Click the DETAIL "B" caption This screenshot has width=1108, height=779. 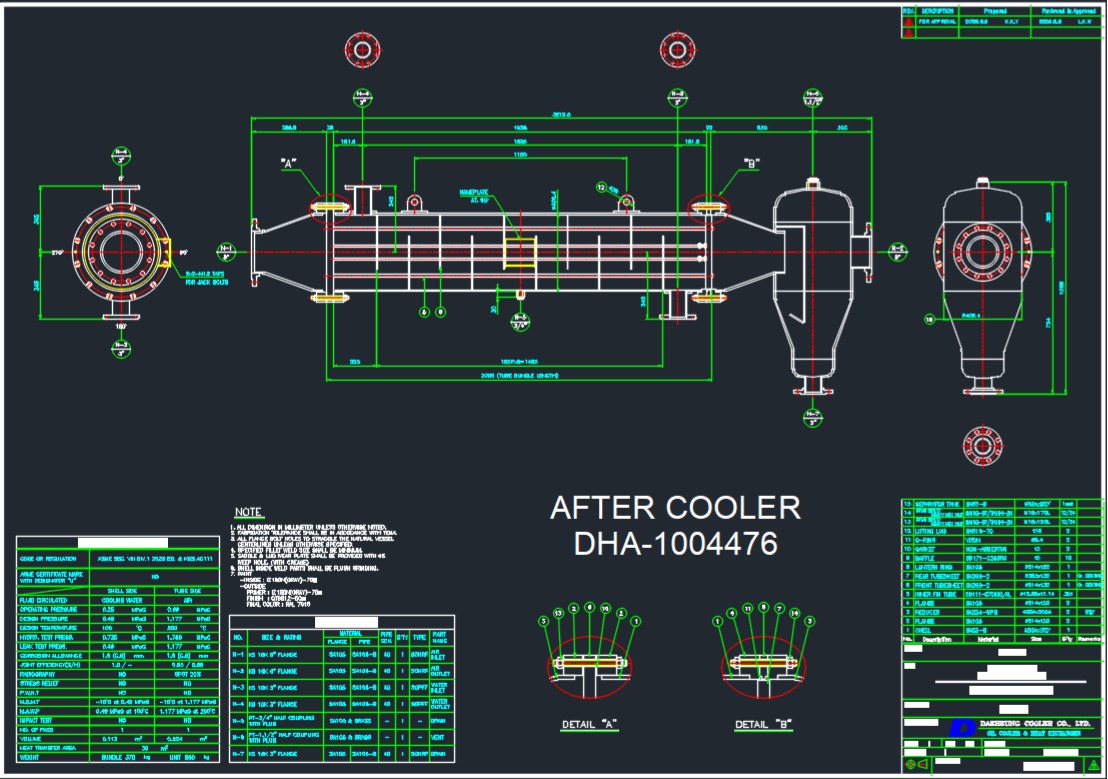point(763,725)
